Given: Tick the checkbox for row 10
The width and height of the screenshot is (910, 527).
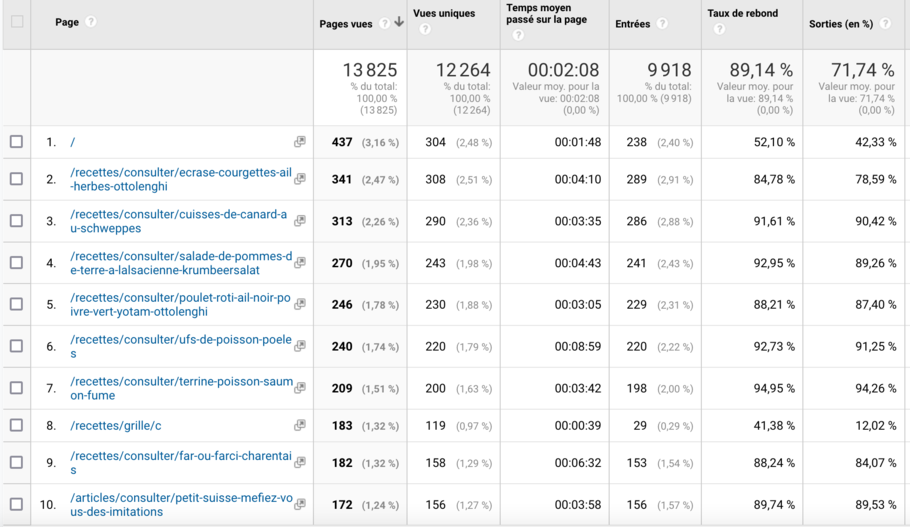Looking at the screenshot, I should coord(16,505).
